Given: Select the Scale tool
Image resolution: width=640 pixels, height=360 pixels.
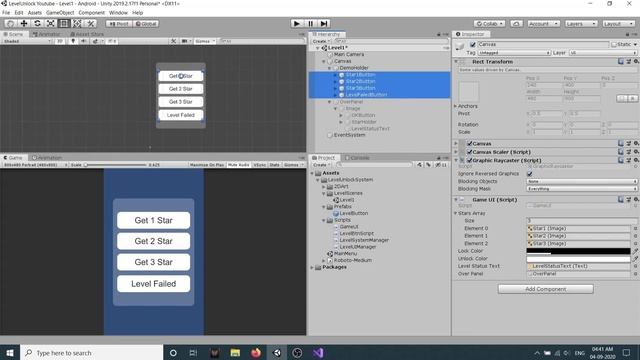Looking at the screenshot, I should point(51,24).
